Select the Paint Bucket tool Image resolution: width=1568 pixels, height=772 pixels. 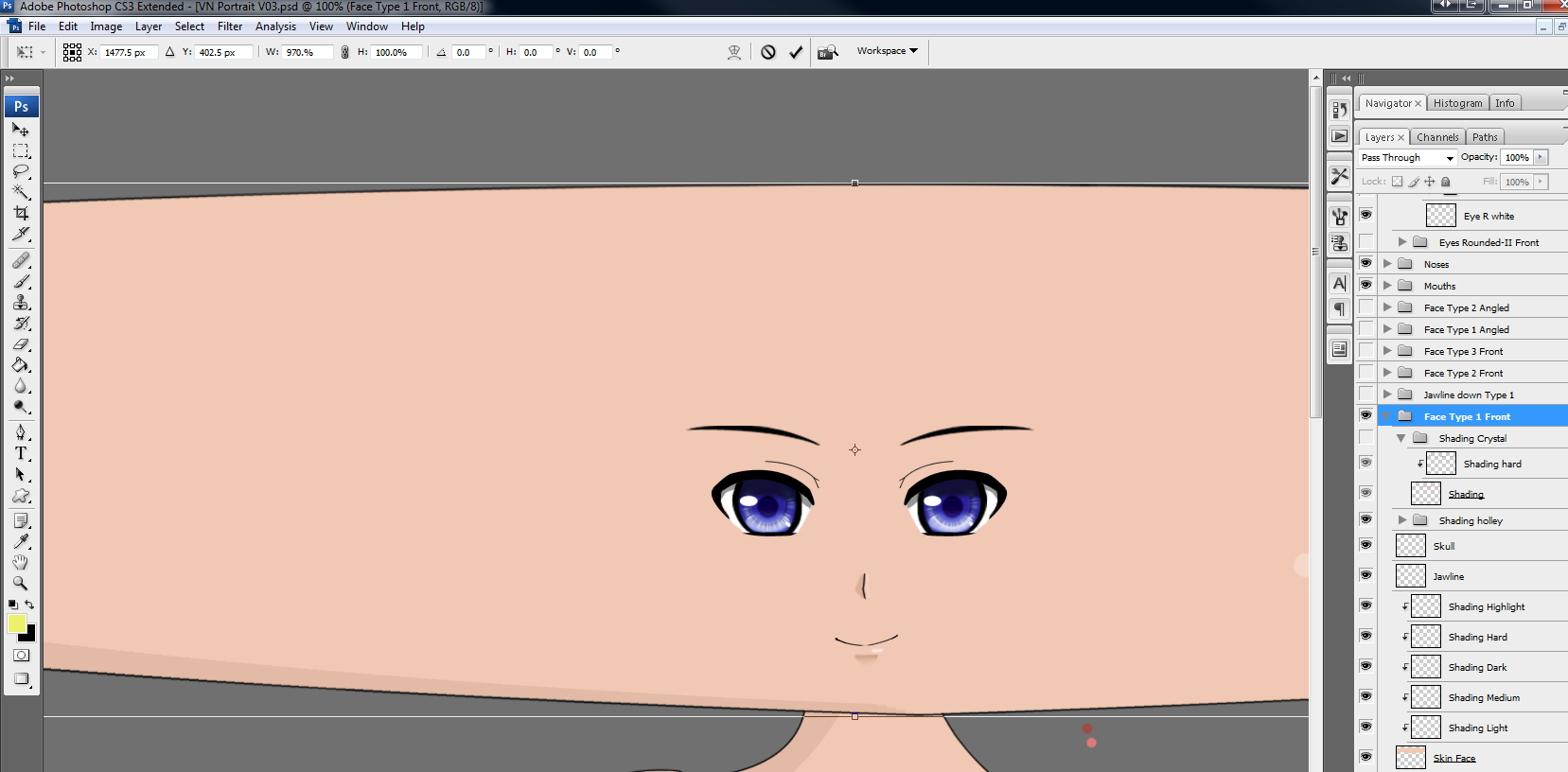click(x=21, y=365)
